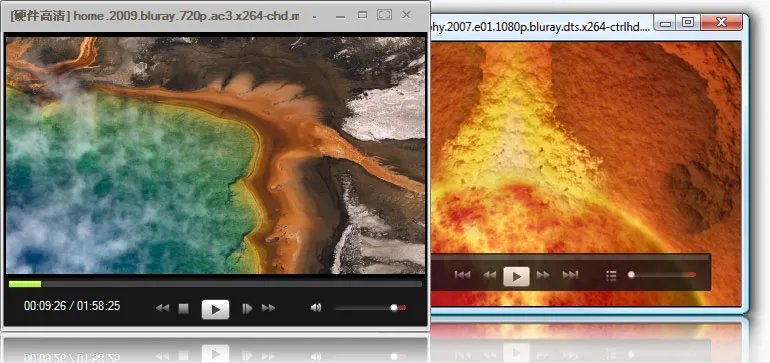Minimize the left player window
Image resolution: width=770 pixels, height=363 pixels.
click(x=340, y=16)
